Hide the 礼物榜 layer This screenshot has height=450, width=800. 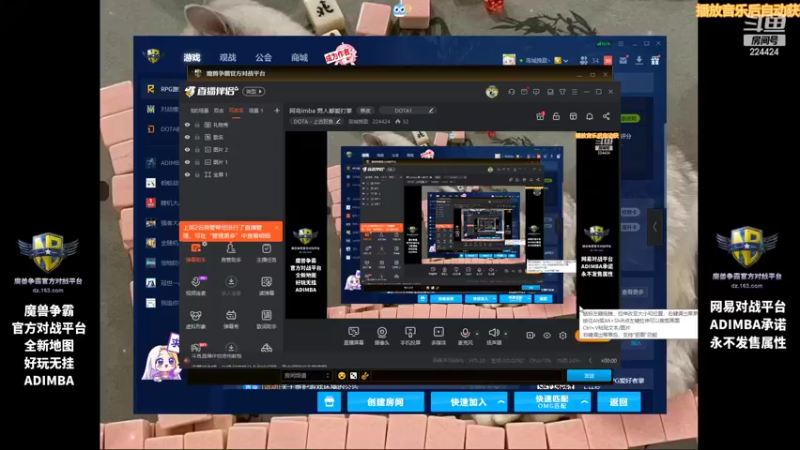[187, 124]
